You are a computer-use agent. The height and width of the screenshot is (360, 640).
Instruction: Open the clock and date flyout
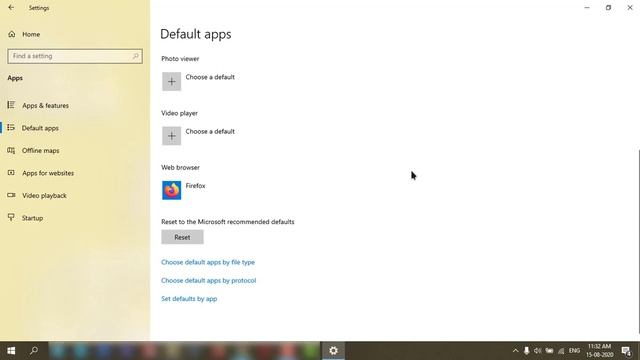pos(599,351)
